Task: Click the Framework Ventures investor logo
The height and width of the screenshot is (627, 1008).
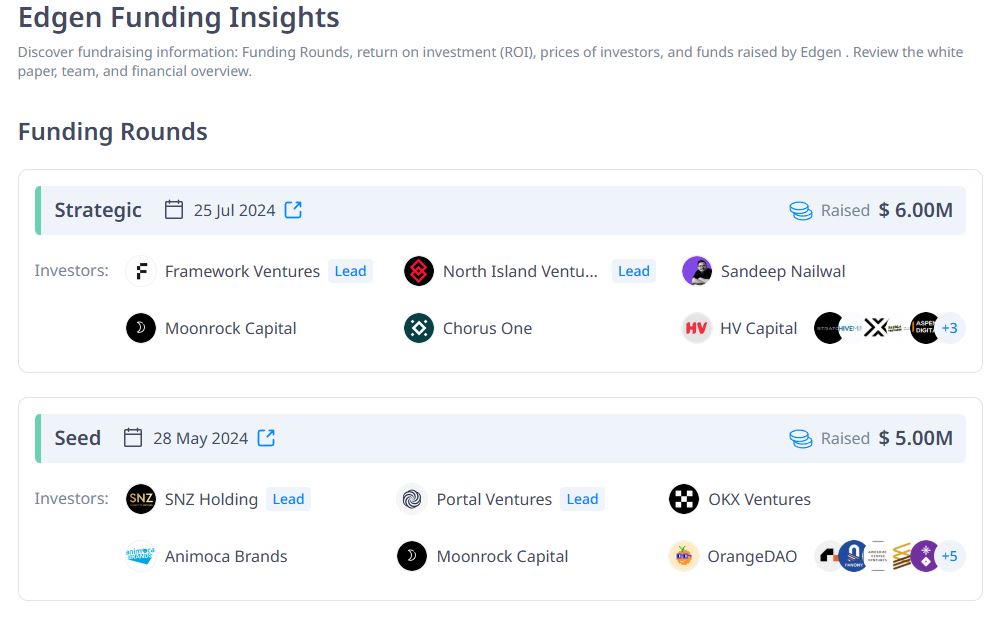Action: coord(140,270)
